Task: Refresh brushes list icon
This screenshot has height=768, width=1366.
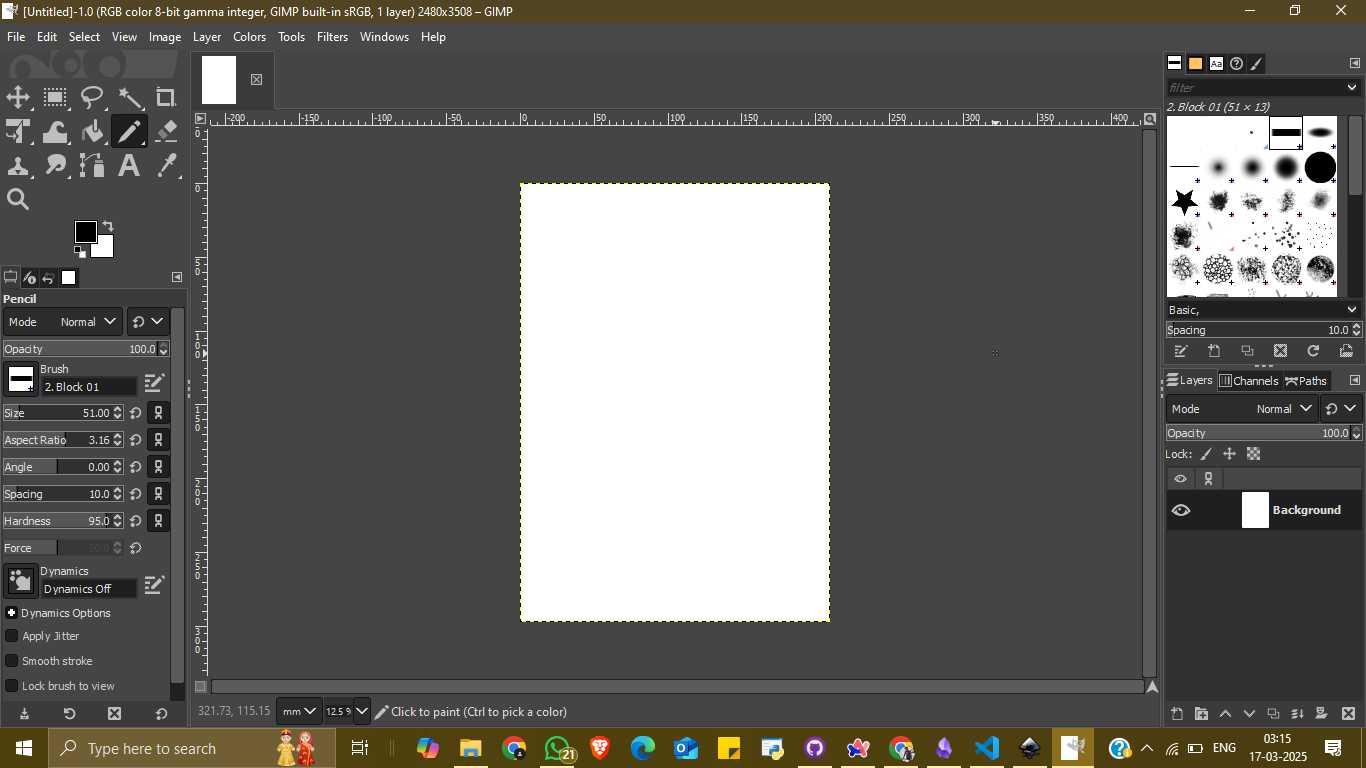Action: click(x=1313, y=351)
